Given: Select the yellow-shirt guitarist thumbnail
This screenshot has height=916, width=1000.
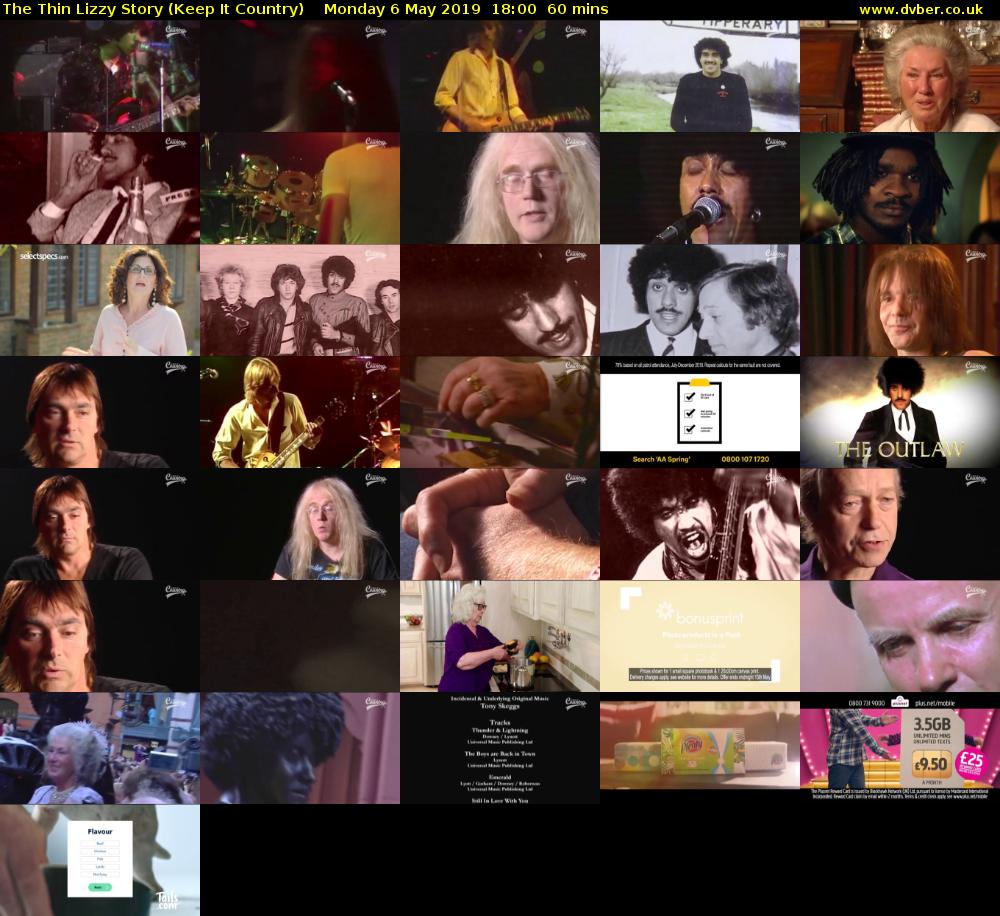Looking at the screenshot, I should coord(499,76).
